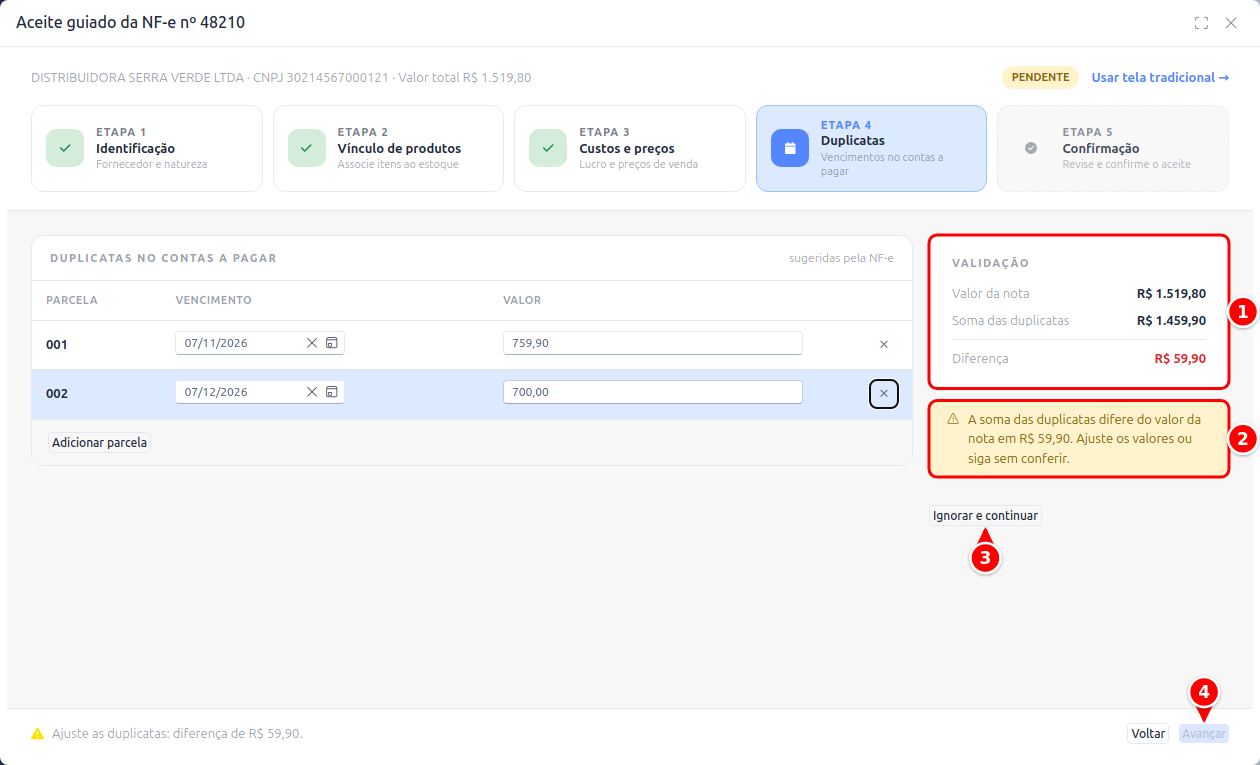The height and width of the screenshot is (765, 1260).
Task: Click the Validação panel heading
Action: pos(991,263)
